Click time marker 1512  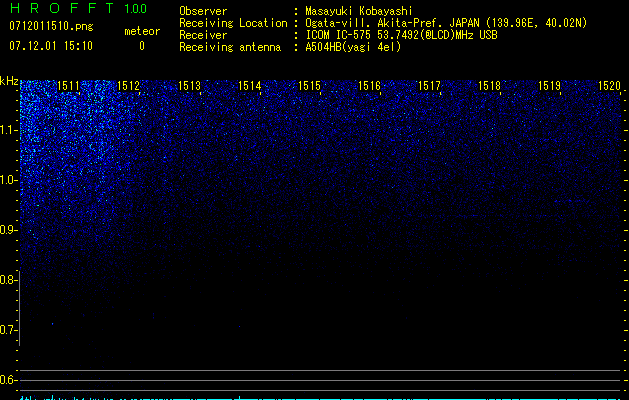[x=128, y=86]
